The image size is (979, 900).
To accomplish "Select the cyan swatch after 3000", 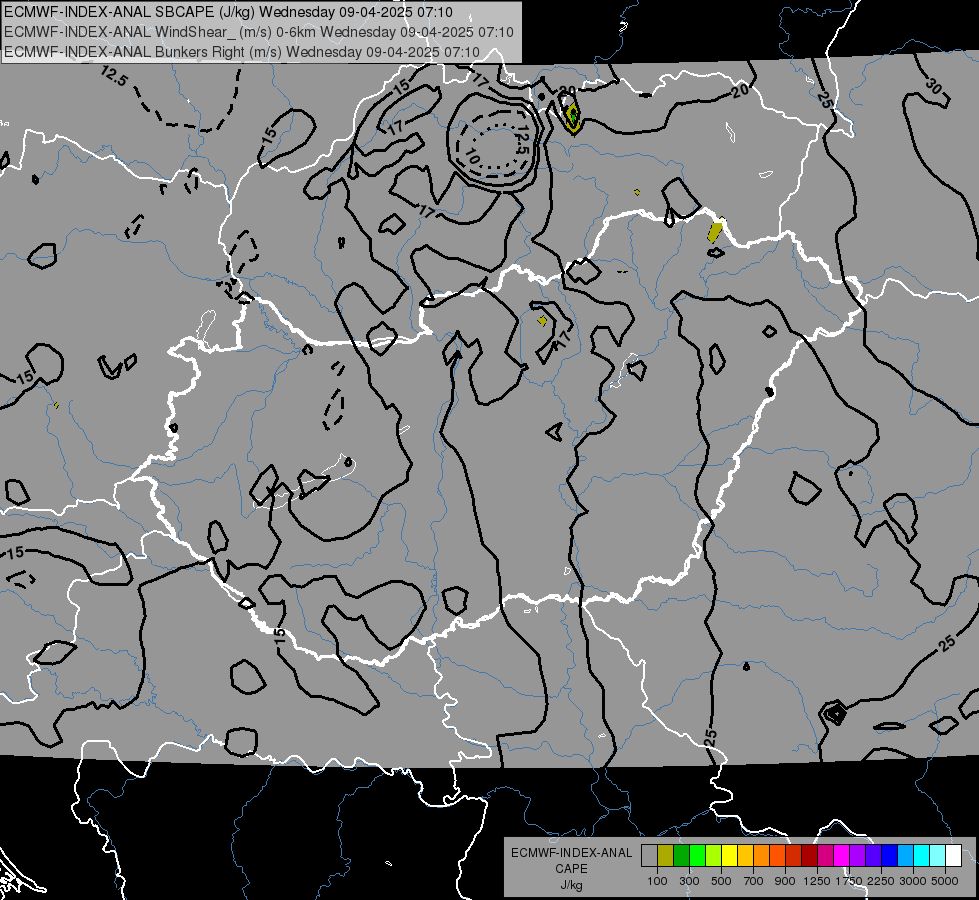I will point(922,856).
